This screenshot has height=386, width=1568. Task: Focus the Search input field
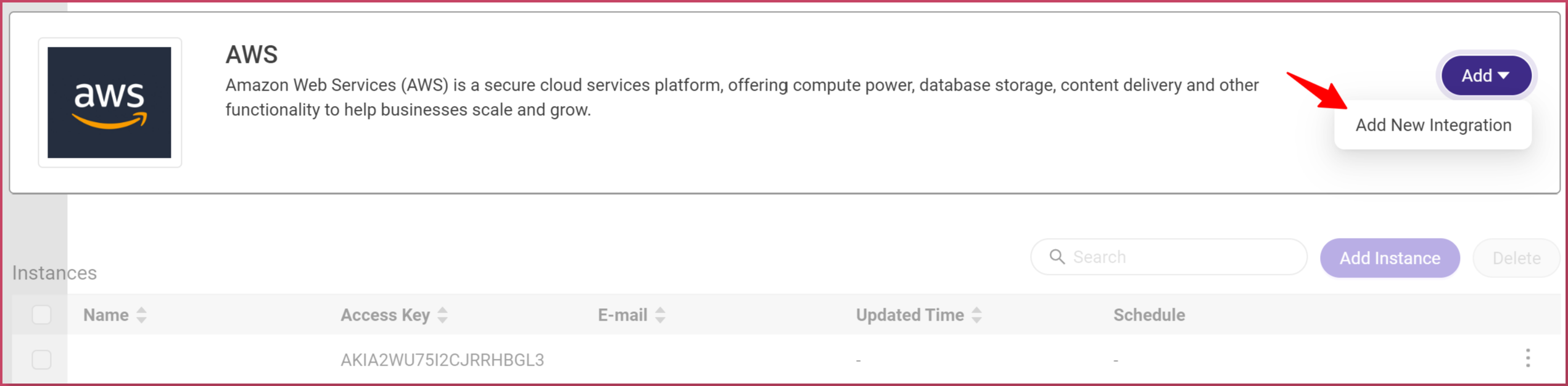click(1169, 257)
